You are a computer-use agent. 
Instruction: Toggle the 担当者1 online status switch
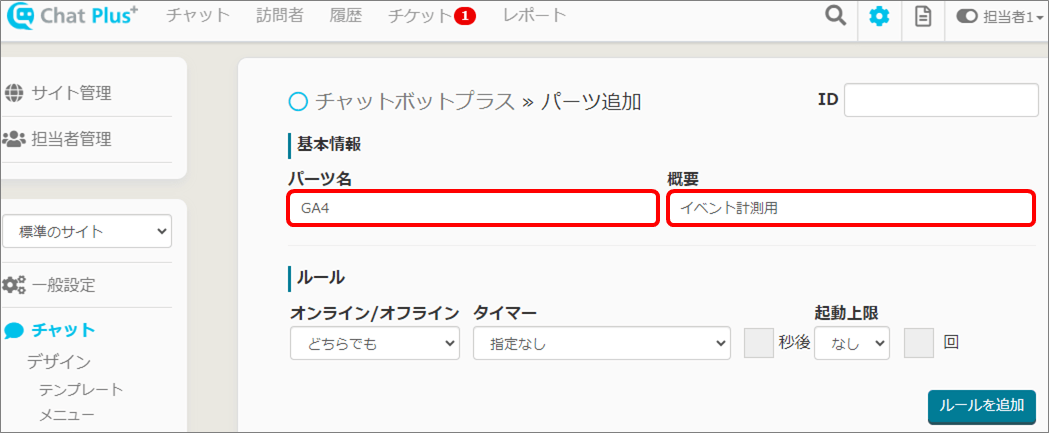(967, 17)
